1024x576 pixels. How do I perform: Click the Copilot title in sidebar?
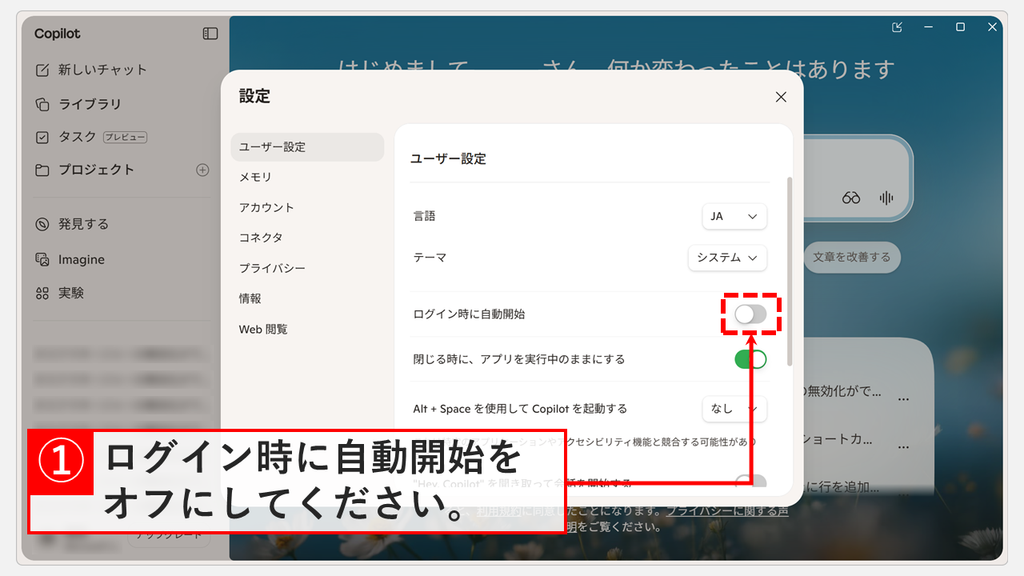pyautogui.click(x=57, y=33)
